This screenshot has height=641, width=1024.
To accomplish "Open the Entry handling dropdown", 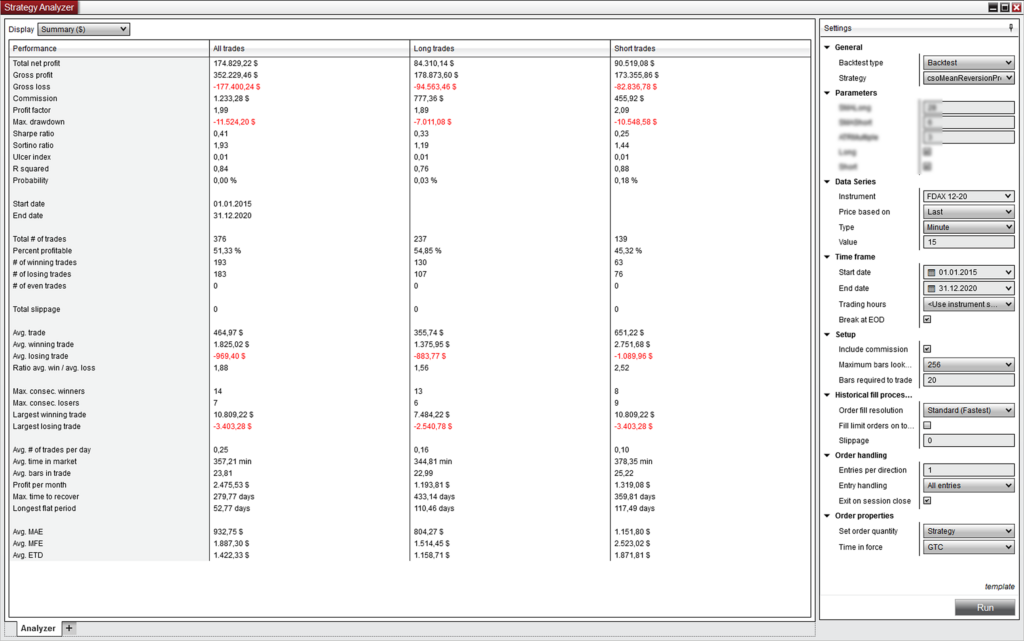I will tap(968, 486).
